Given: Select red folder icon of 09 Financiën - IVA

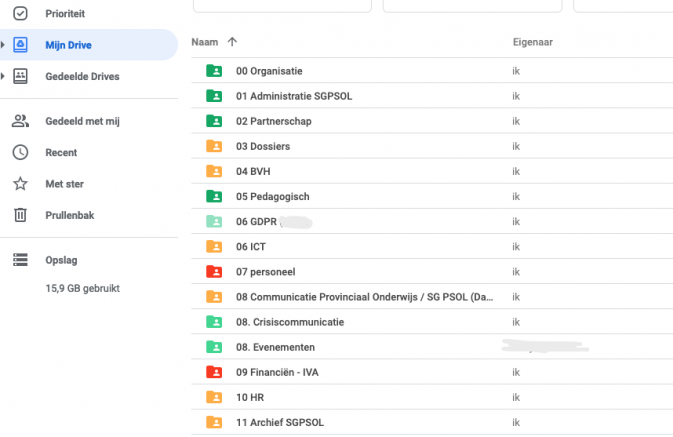Looking at the screenshot, I should pos(214,372).
